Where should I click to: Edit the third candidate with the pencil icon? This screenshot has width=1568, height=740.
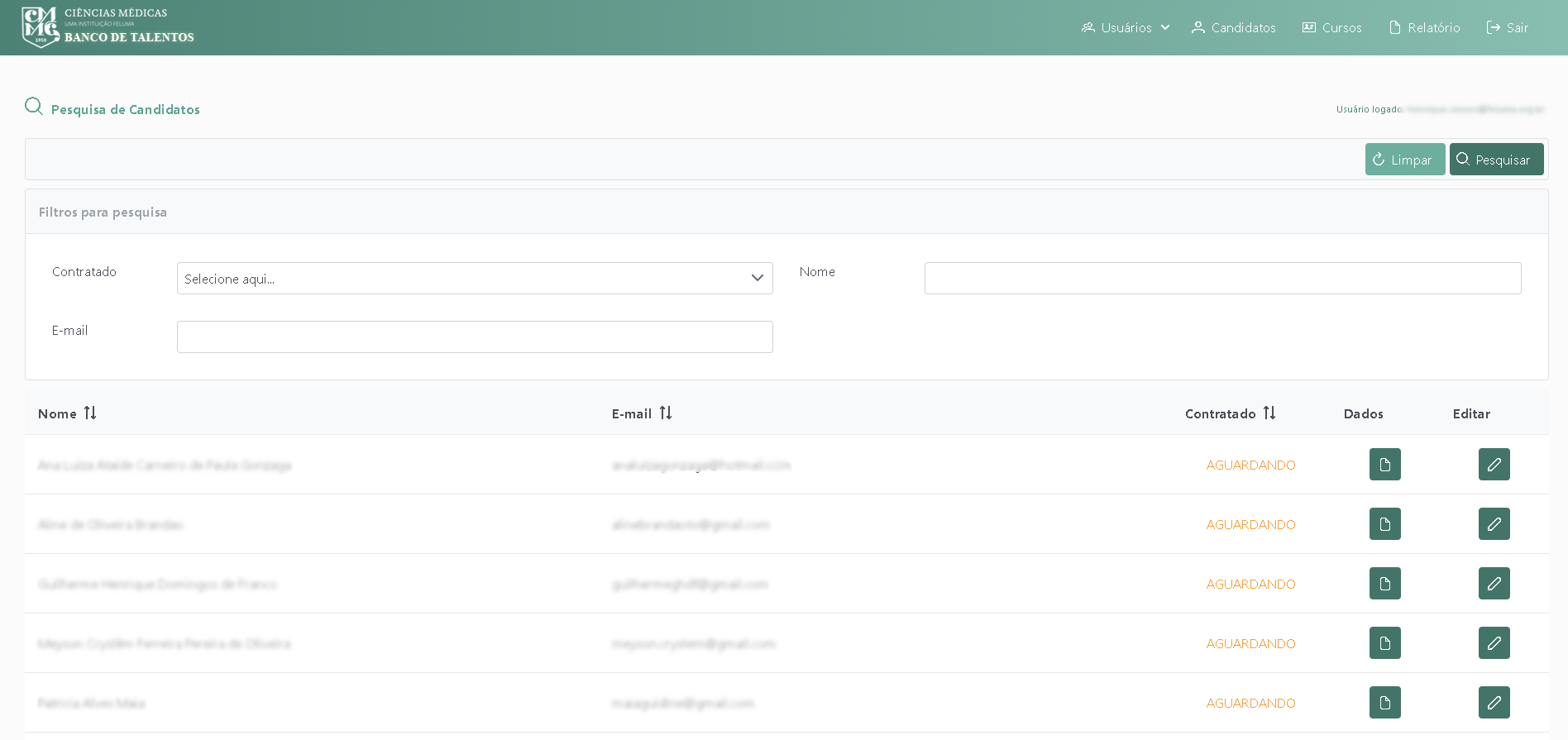(x=1494, y=584)
